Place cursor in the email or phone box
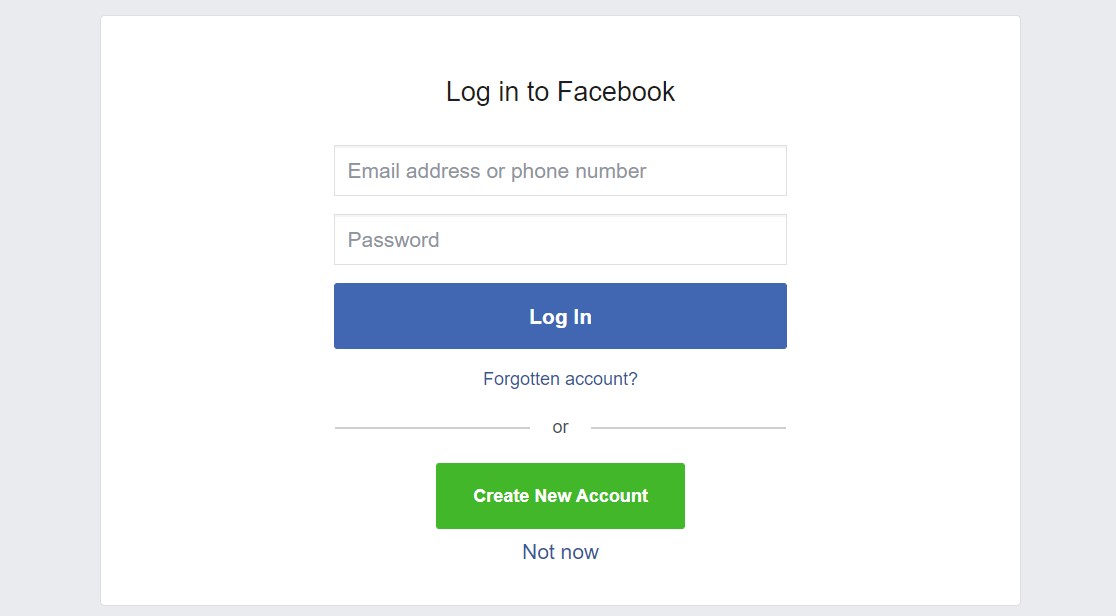Screen dimensions: 1116x616 (560, 171)
